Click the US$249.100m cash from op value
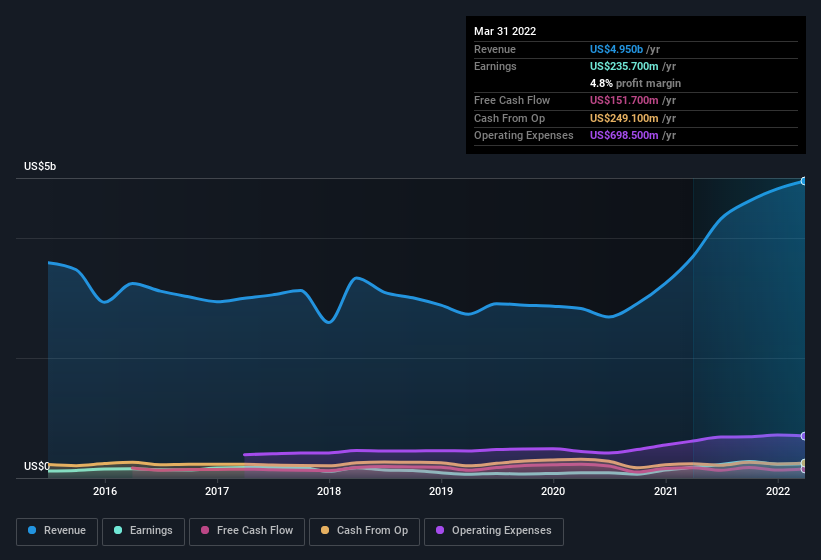Screen dimensions: 821x560 624,118
